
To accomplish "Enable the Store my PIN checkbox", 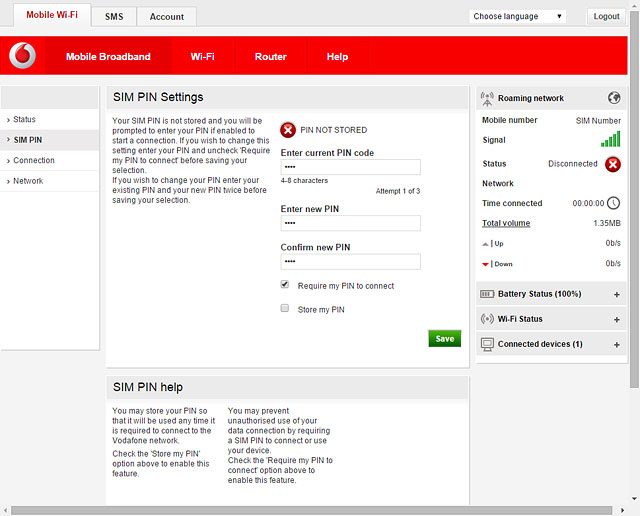I will click(285, 309).
